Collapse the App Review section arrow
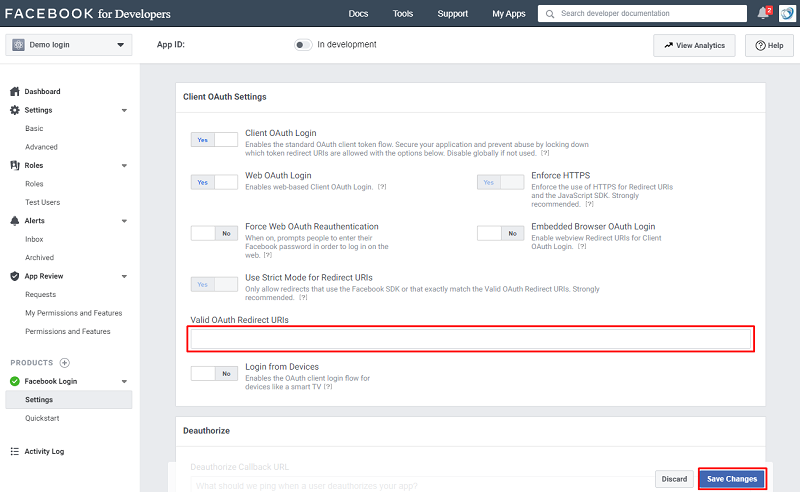 coord(124,276)
